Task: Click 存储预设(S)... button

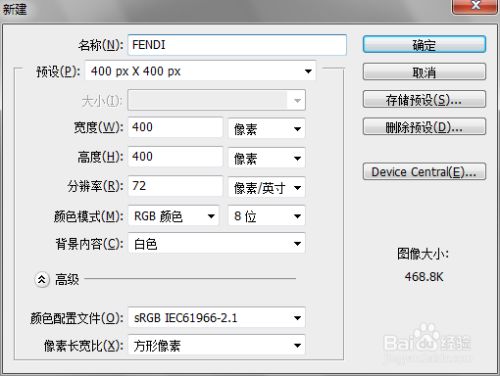Action: pos(424,99)
